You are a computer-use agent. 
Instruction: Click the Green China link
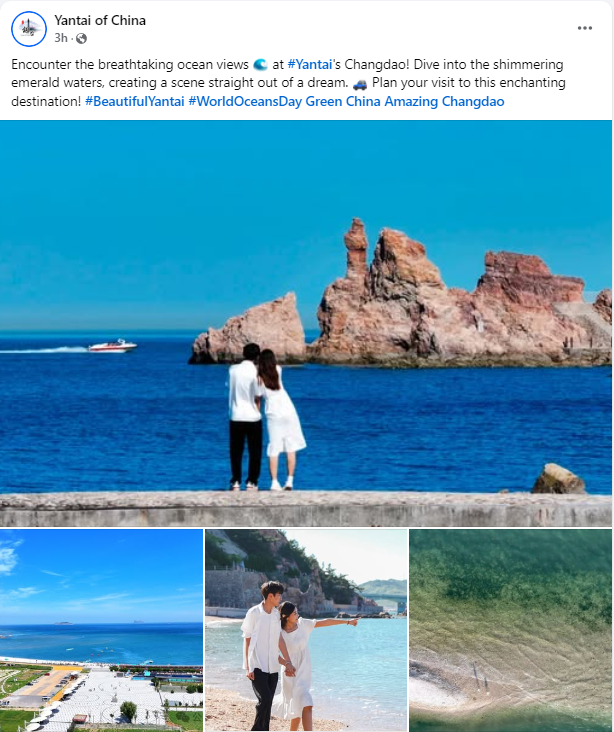pyautogui.click(x=343, y=101)
